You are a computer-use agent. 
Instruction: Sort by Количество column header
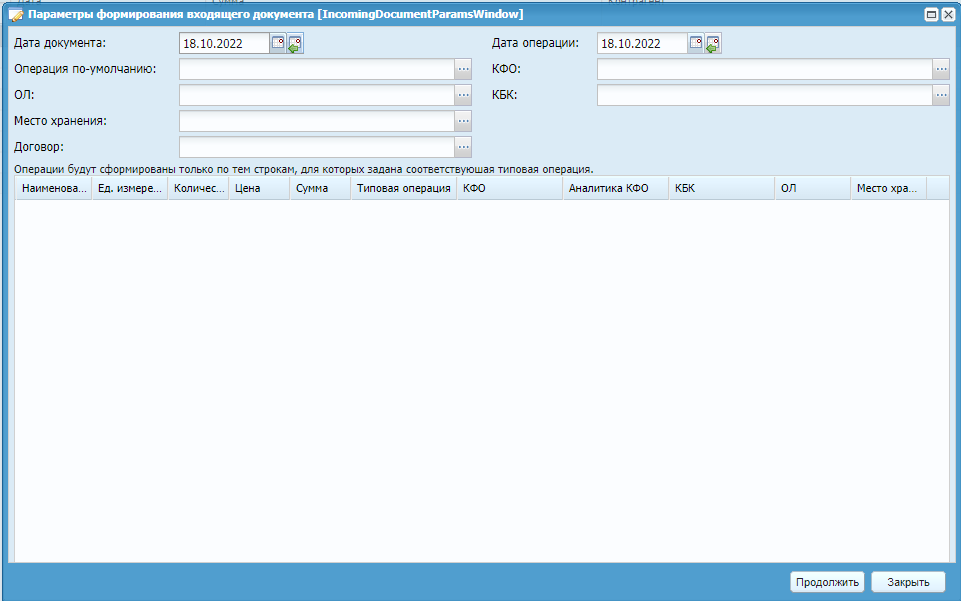click(x=199, y=189)
